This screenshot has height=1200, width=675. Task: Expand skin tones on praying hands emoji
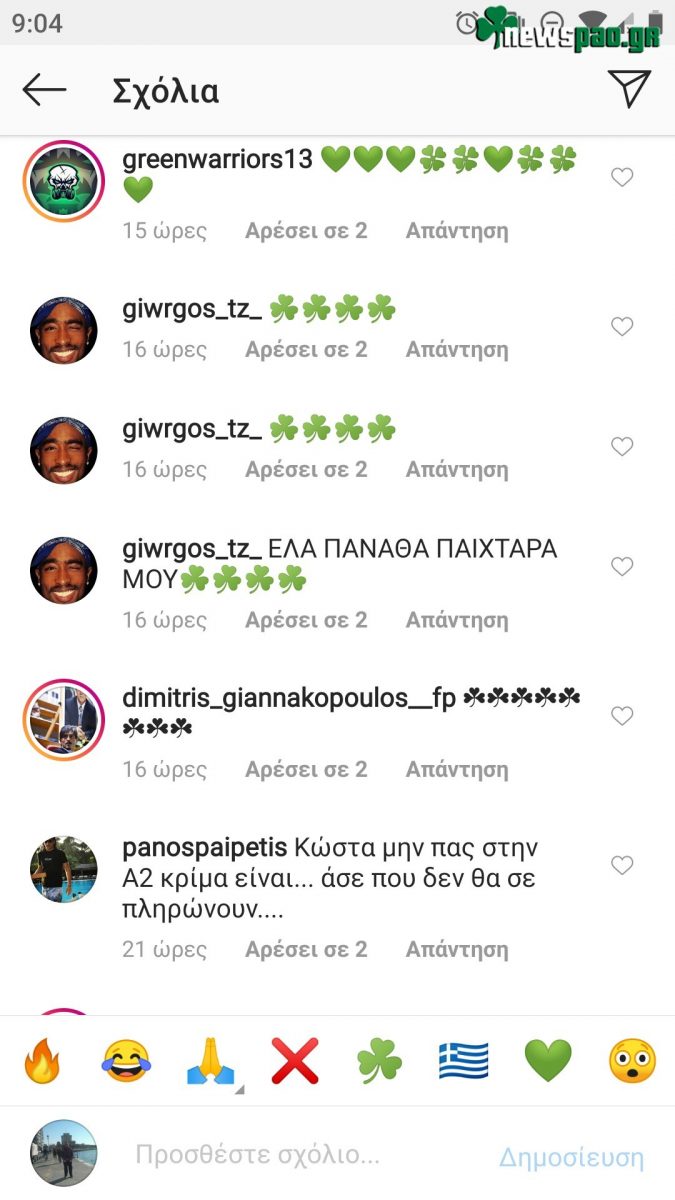point(238,1089)
